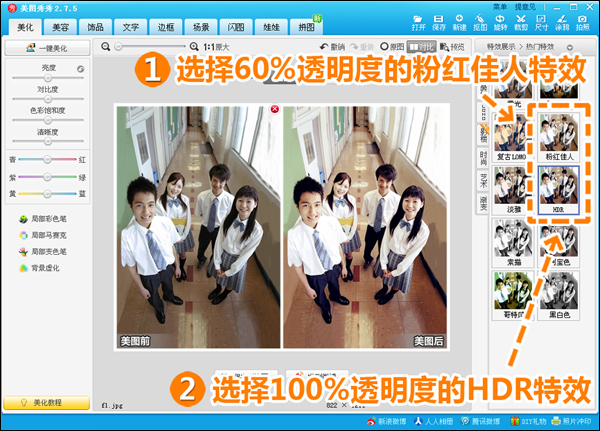This screenshot has width=600, height=431.
Task: Click the 清晰度 sharpness slider handle
Action: [x=48, y=141]
